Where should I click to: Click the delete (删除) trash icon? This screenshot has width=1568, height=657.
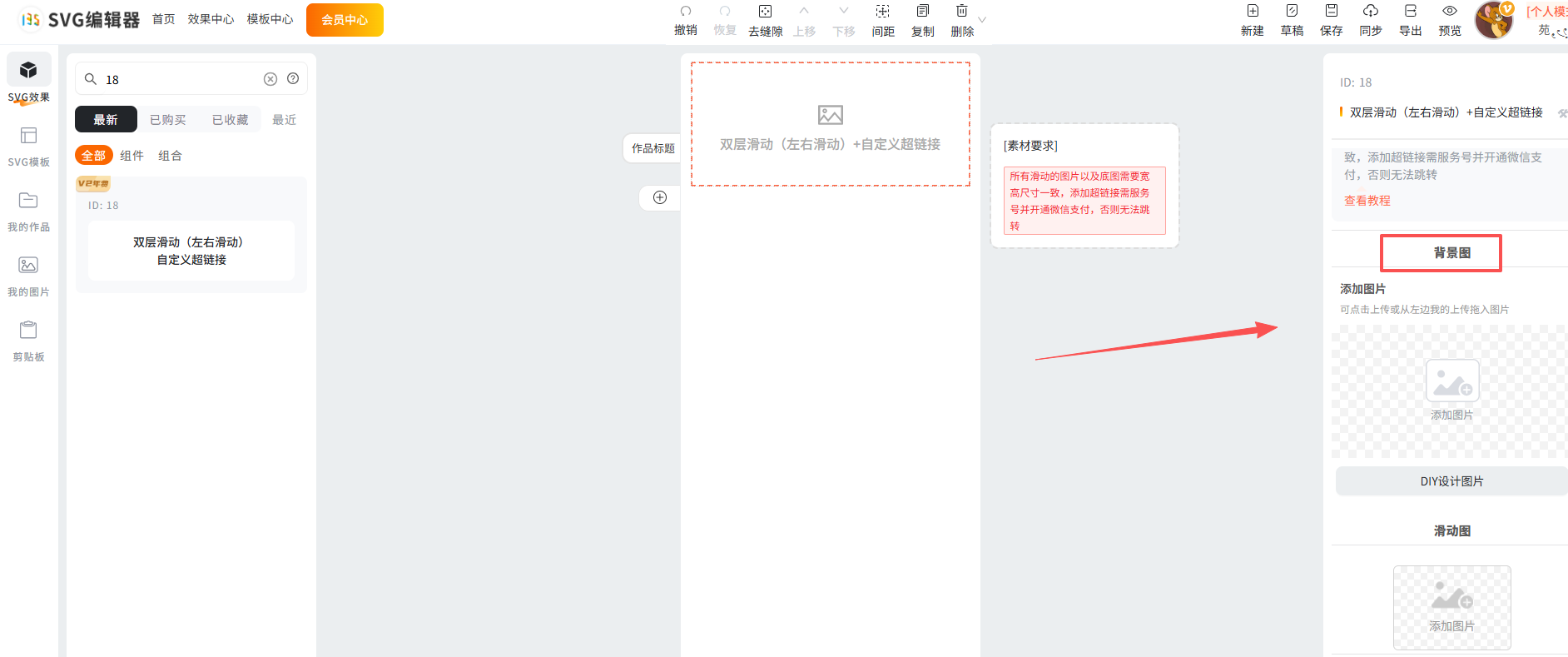(961, 12)
